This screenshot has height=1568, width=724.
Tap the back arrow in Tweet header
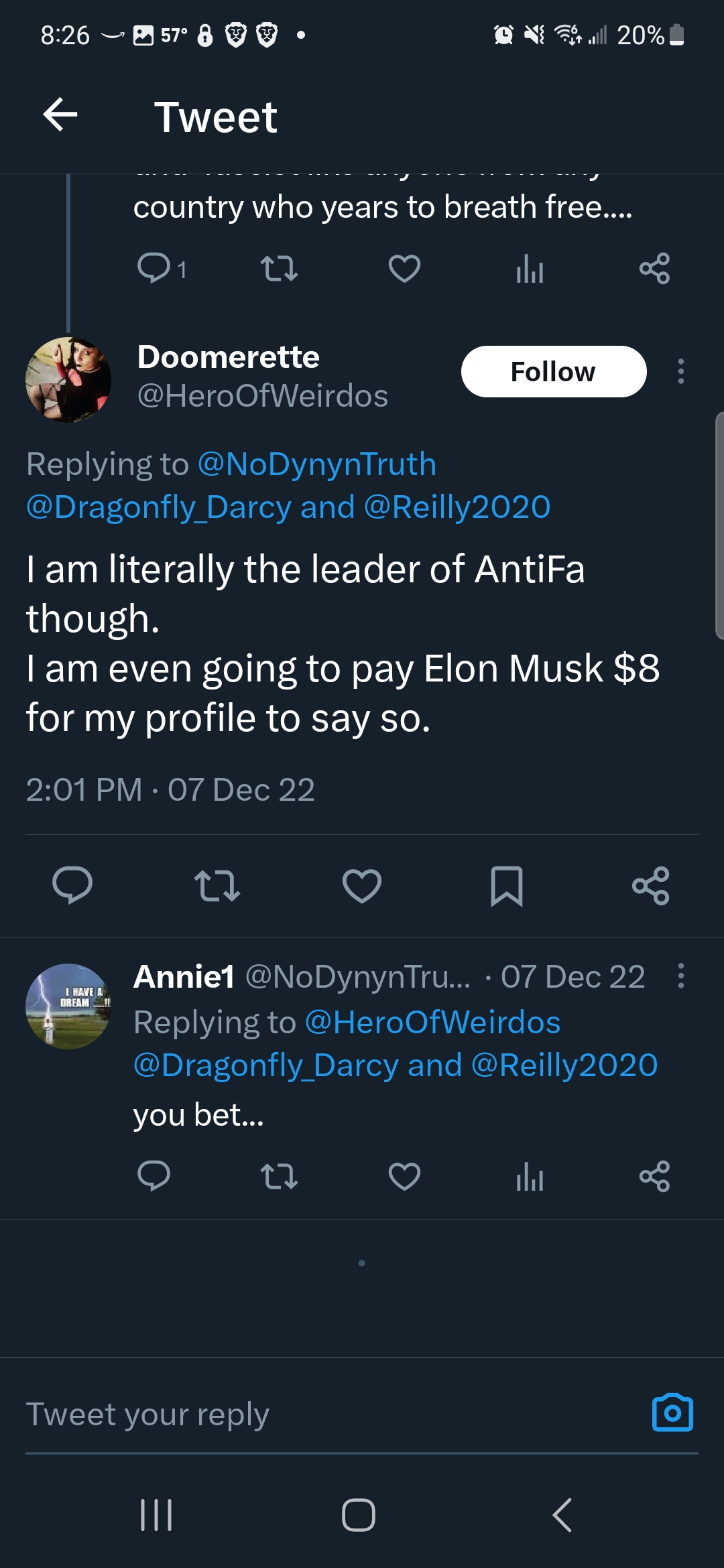pyautogui.click(x=60, y=115)
